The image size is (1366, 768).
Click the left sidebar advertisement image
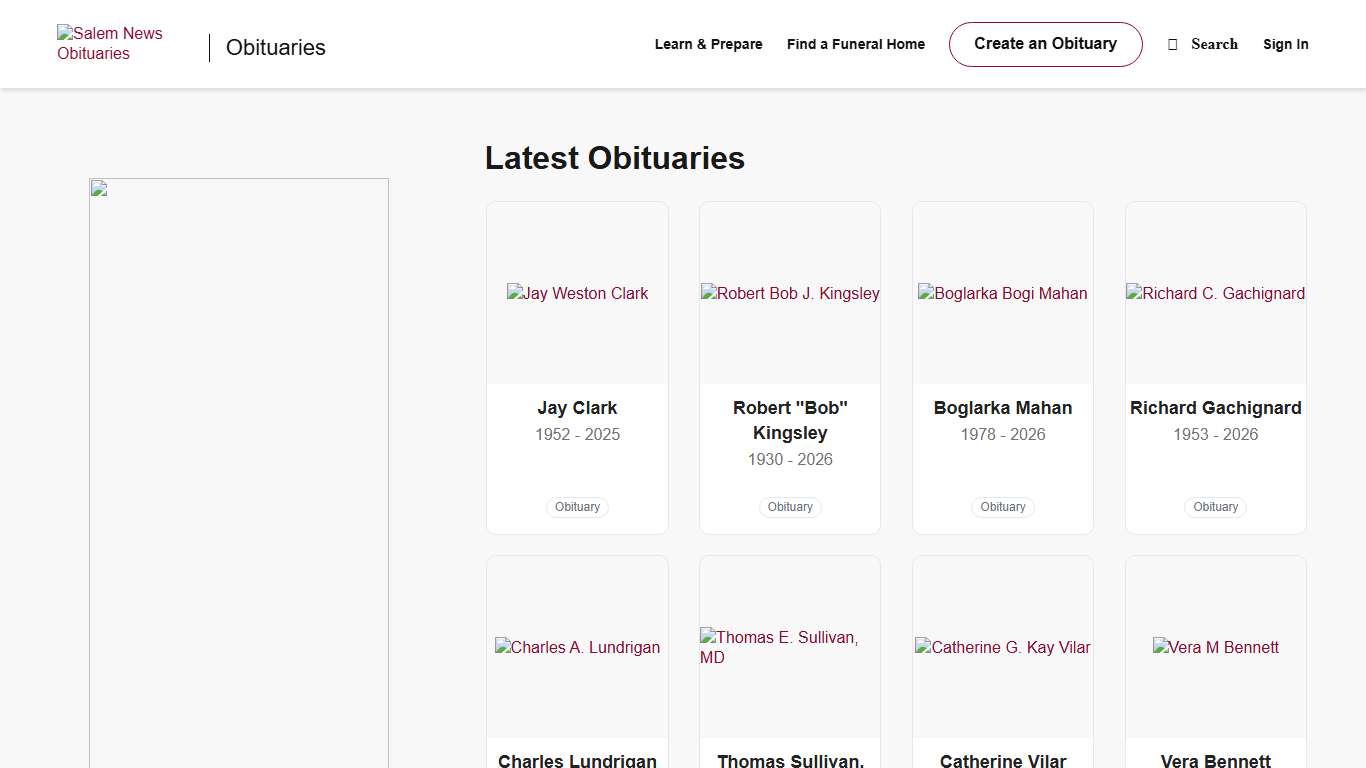tap(239, 470)
